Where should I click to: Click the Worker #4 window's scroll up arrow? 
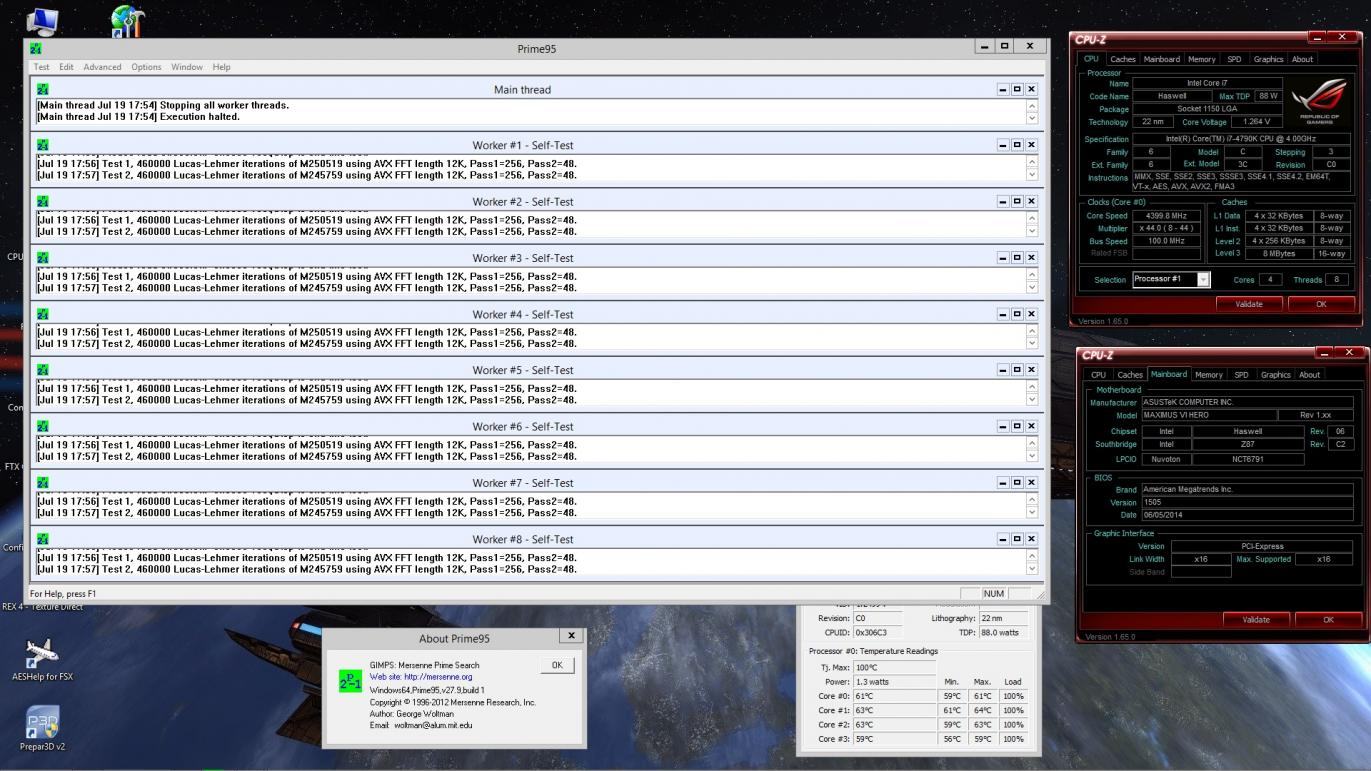pos(1032,330)
